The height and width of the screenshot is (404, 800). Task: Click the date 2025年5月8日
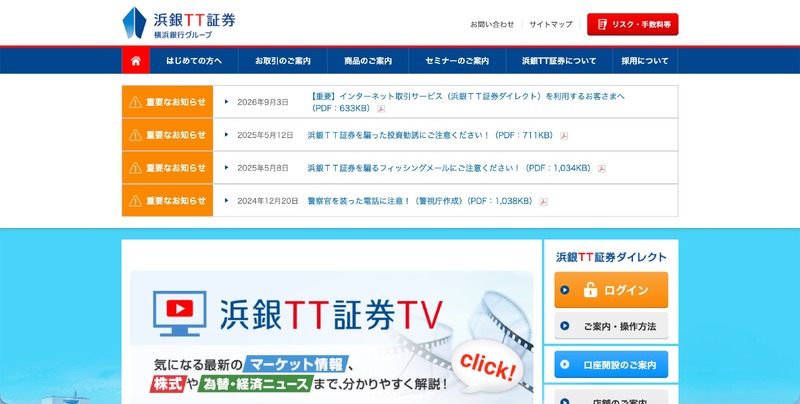click(263, 168)
